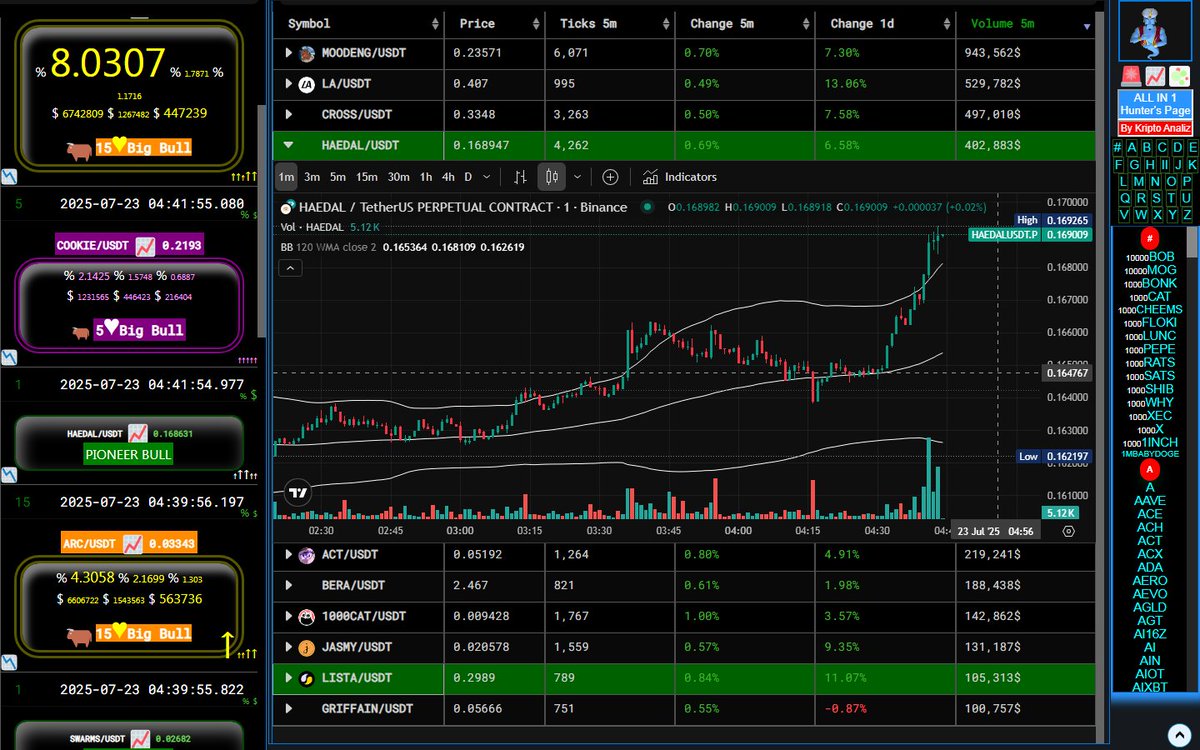Screen dimensions: 1200x750
Task: Open the AAVE coin link
Action: tap(1150, 500)
